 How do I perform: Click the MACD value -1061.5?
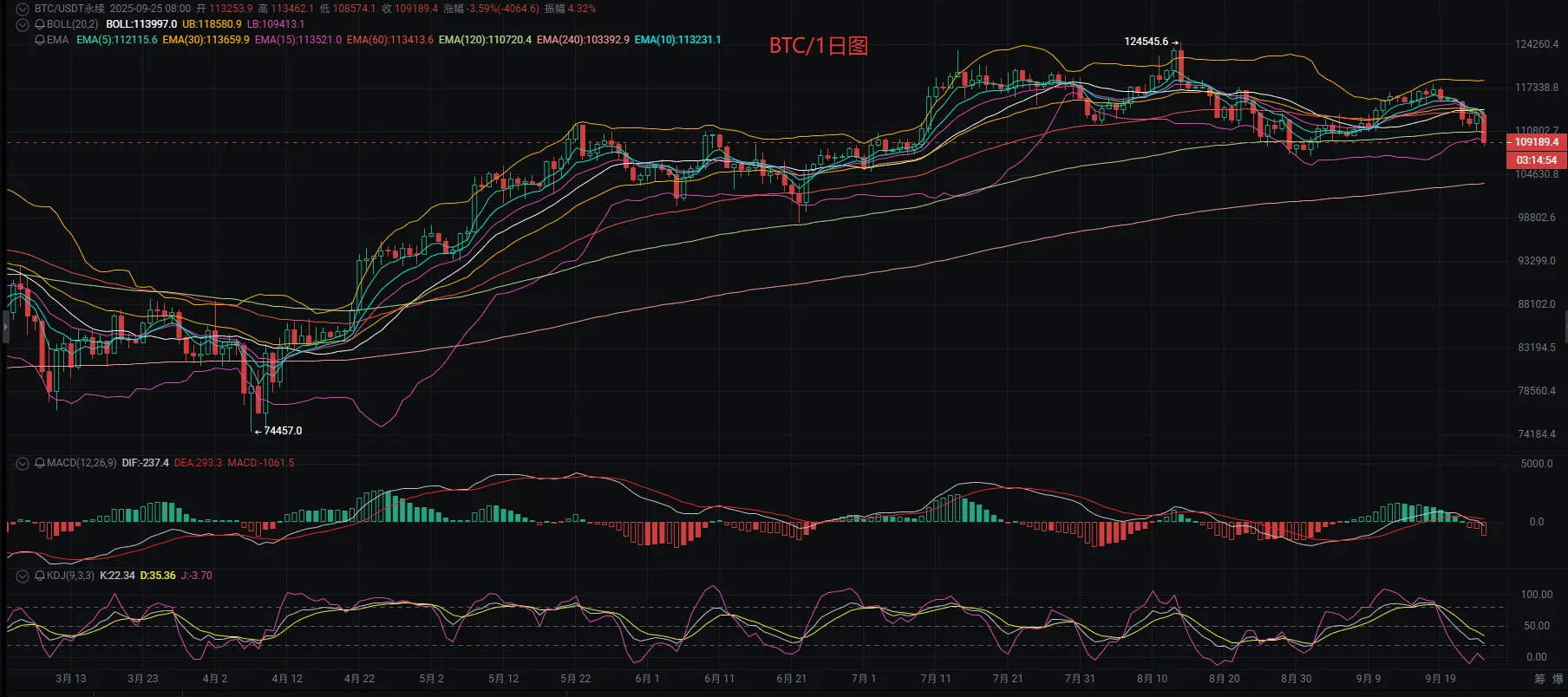(261, 463)
